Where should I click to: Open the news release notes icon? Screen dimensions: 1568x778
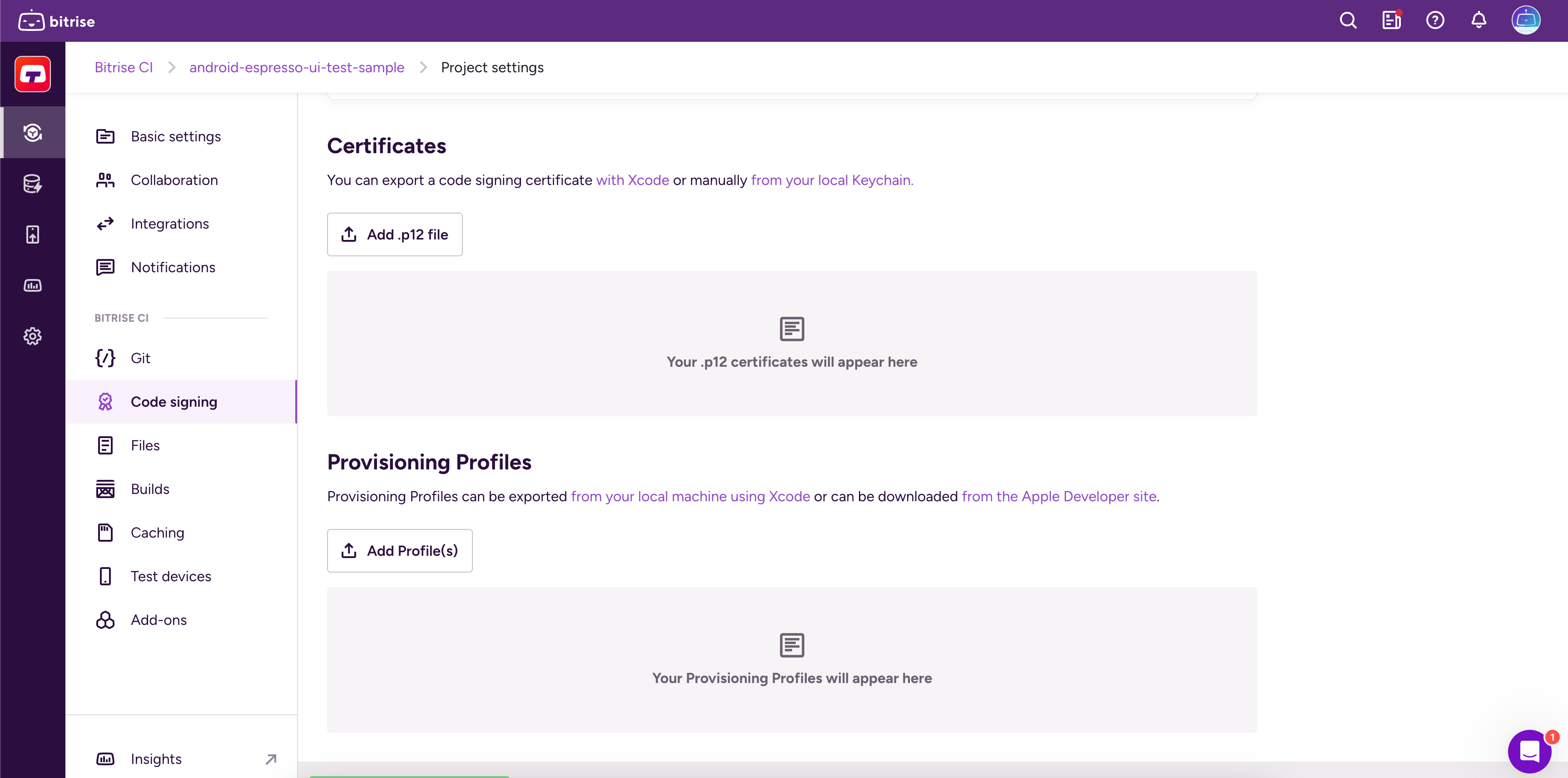1391,21
